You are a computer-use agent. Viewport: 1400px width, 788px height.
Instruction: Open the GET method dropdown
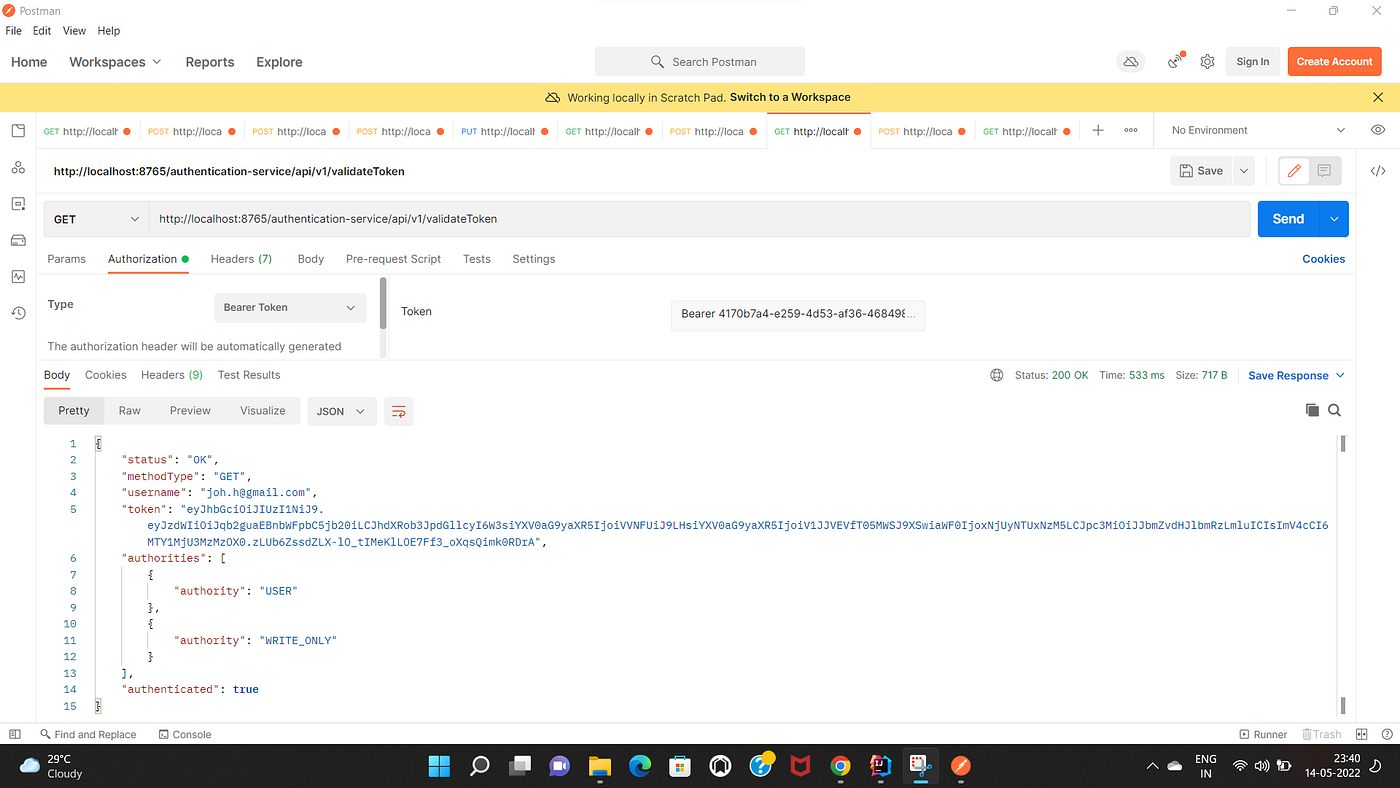coord(95,218)
